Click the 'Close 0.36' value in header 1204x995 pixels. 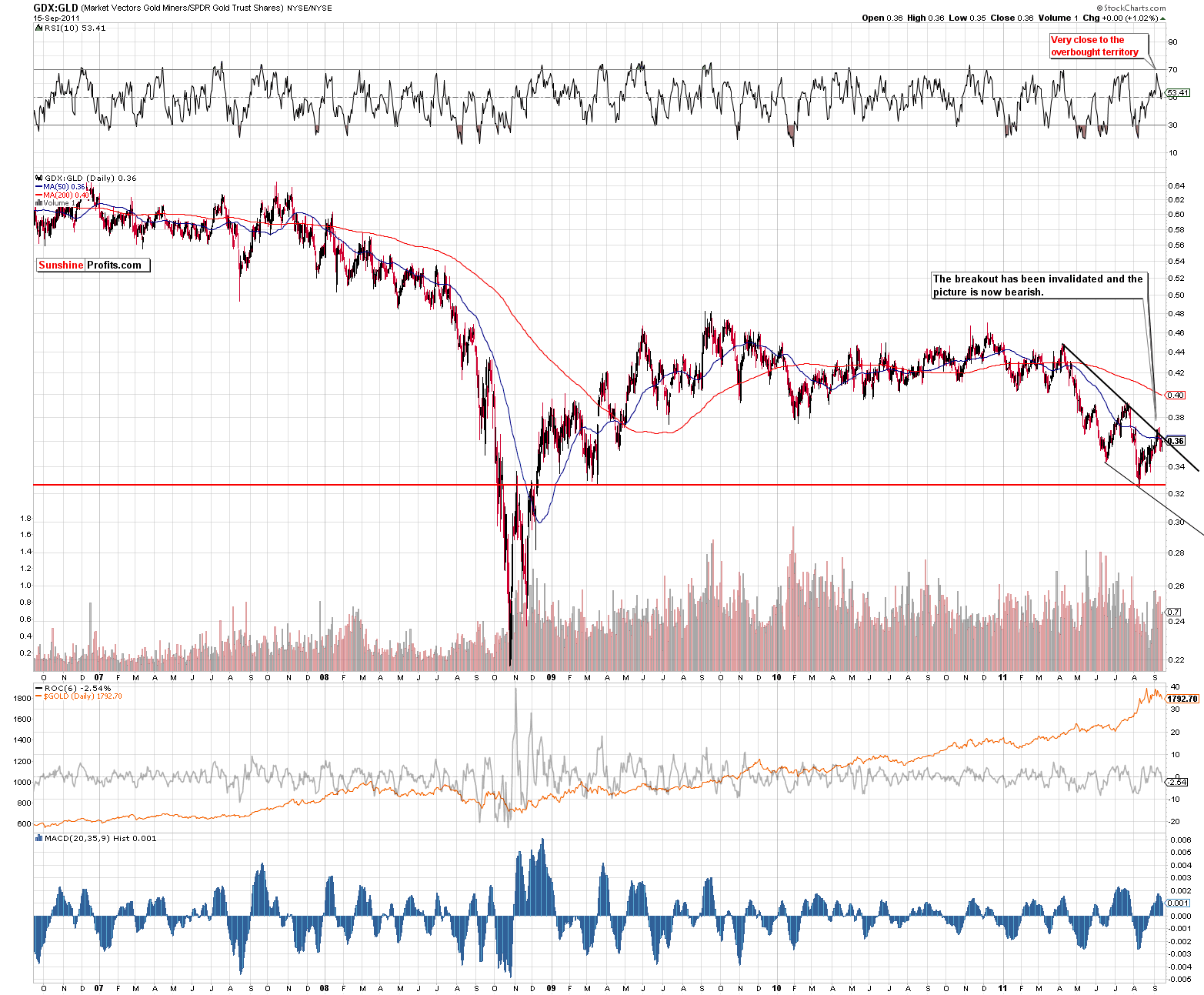(1012, 18)
